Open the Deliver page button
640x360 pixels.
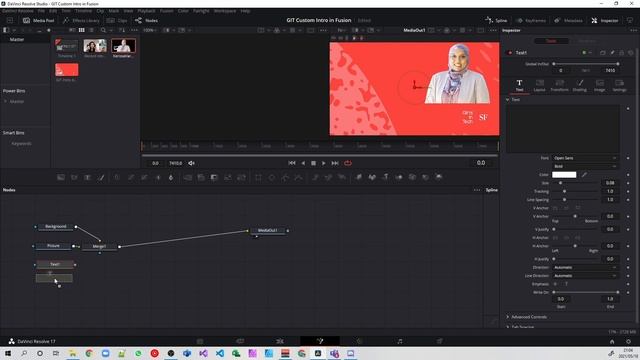440,341
